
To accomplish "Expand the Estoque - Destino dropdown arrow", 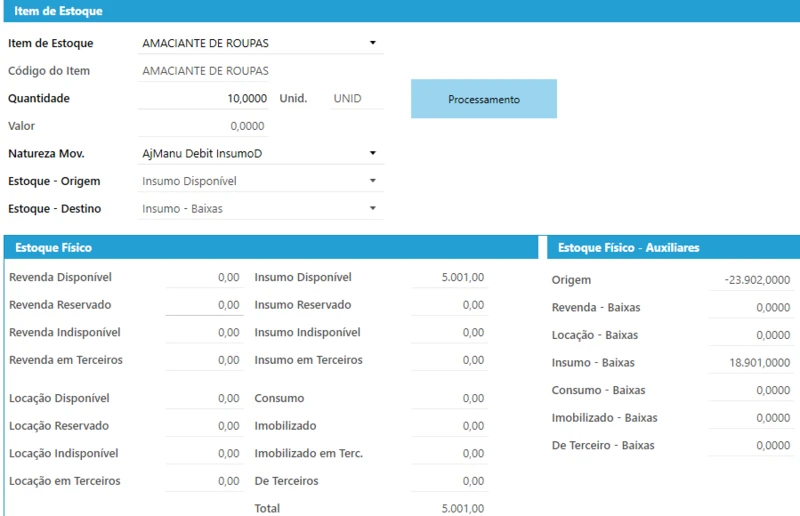I will click(x=373, y=208).
